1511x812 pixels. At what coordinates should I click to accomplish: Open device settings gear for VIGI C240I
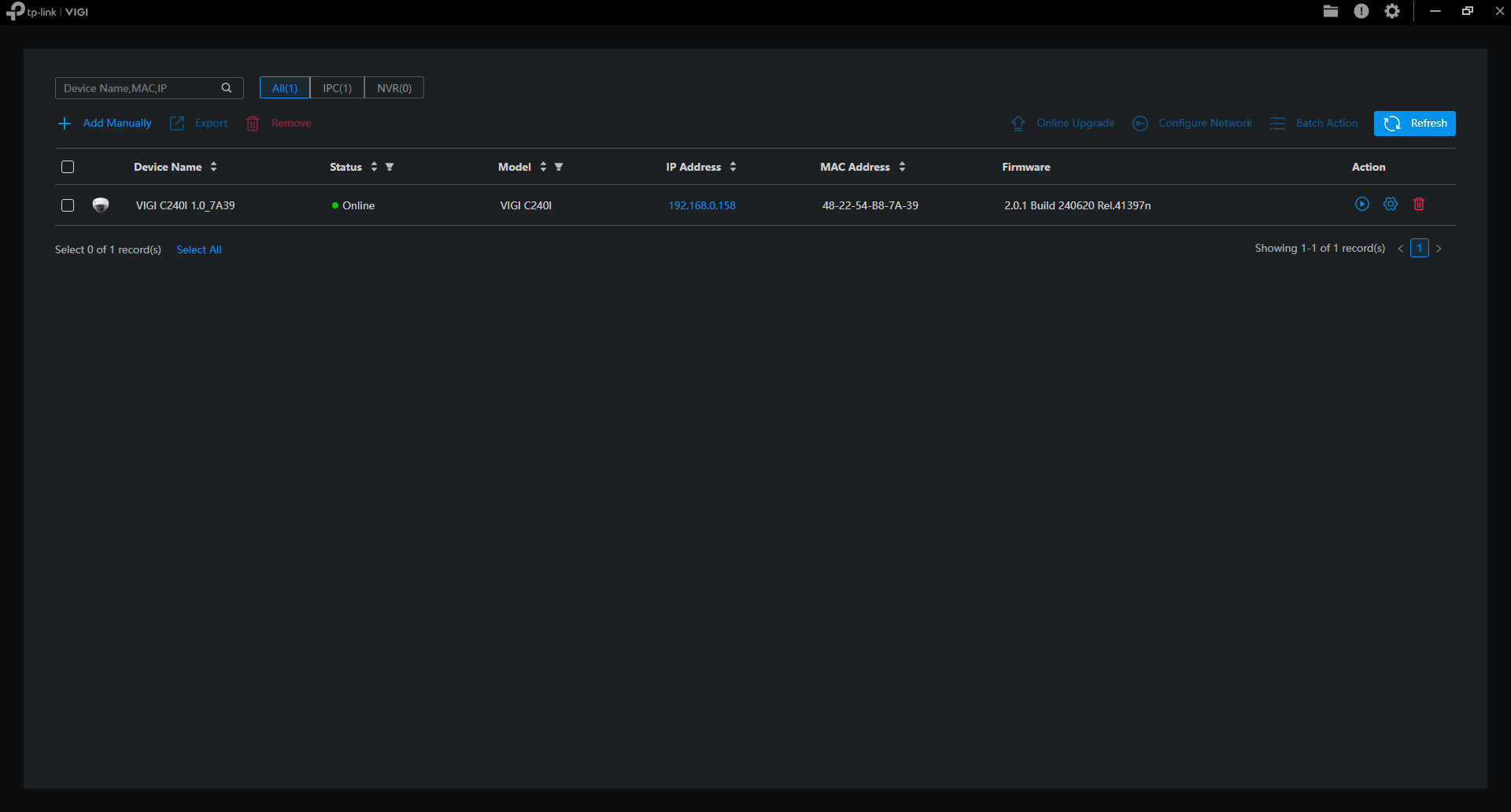[1391, 204]
